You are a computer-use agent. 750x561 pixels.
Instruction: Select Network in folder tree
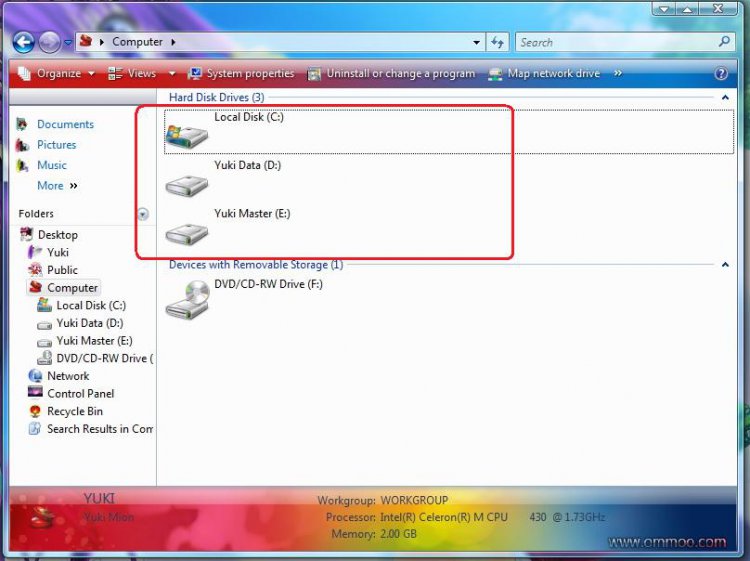click(68, 376)
